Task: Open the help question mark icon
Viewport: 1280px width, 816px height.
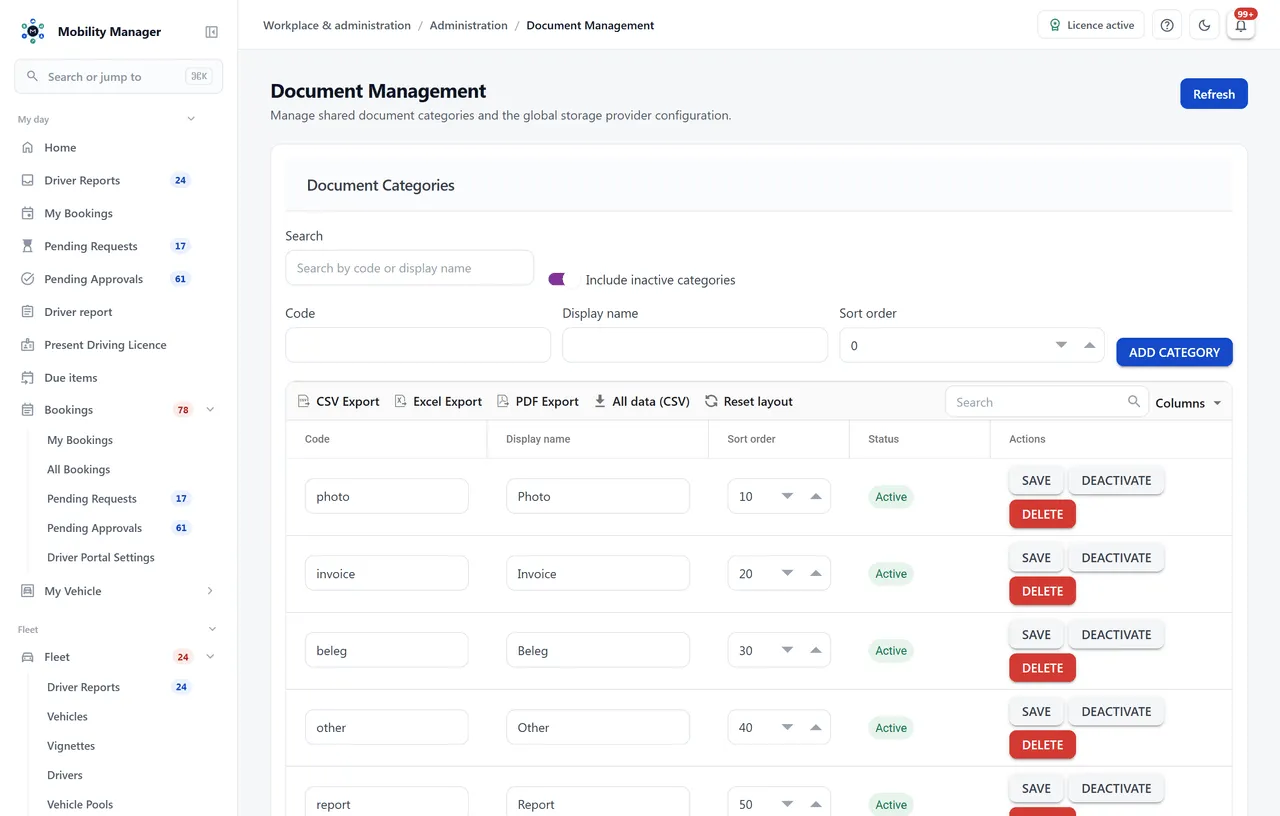Action: (x=1167, y=25)
